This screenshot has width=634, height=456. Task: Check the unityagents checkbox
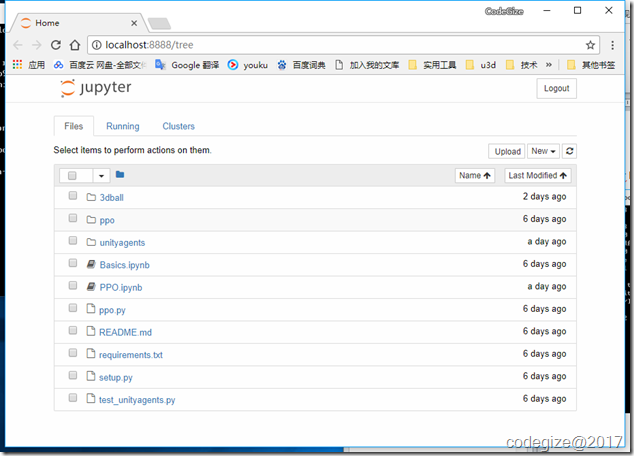73,241
